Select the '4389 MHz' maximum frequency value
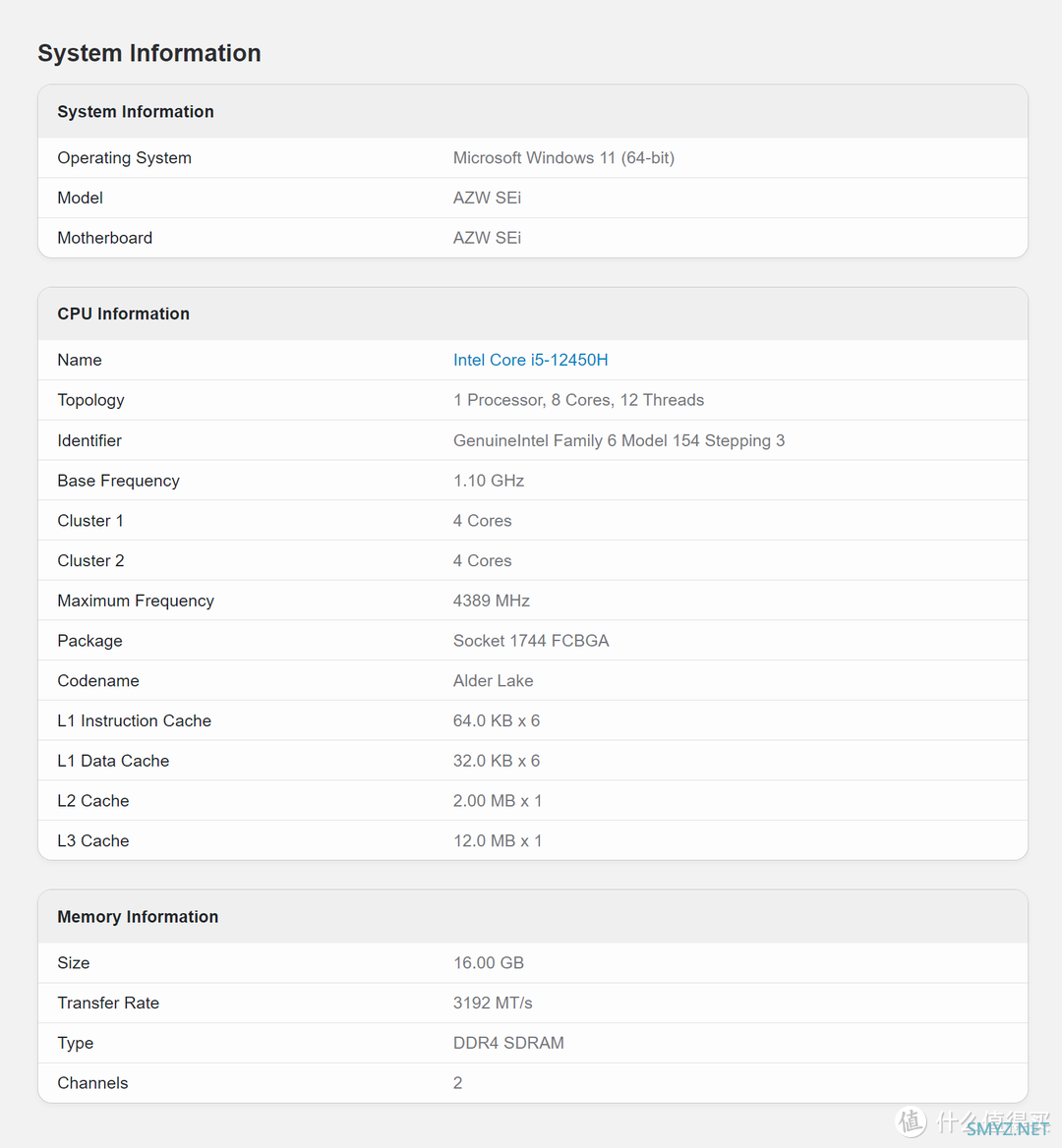Viewport: 1062px width, 1148px height. (492, 602)
